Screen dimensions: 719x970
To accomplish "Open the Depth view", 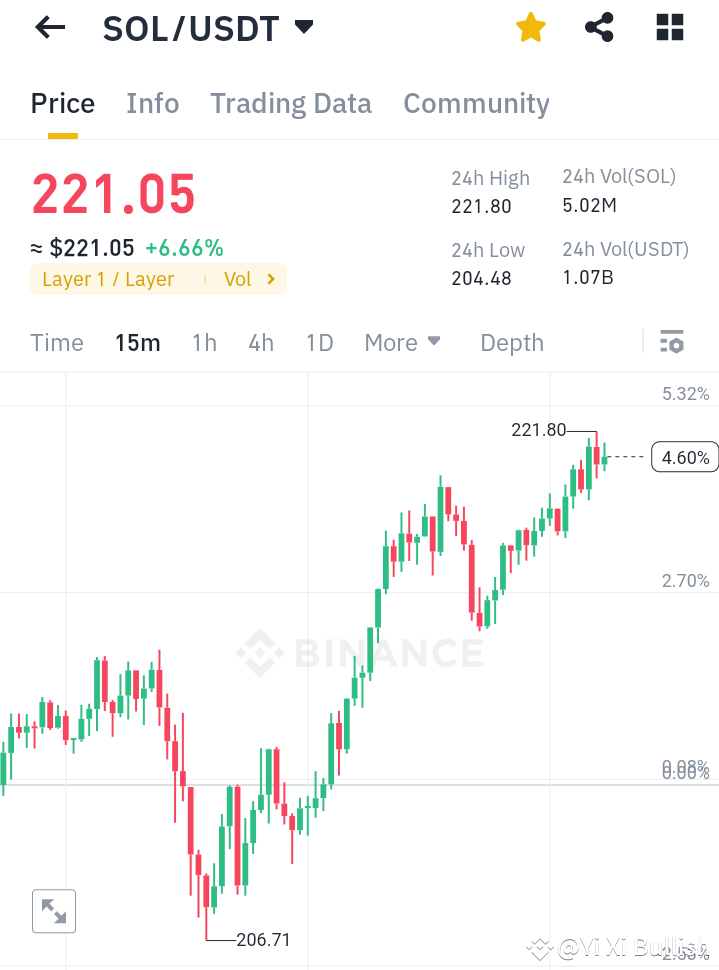I will click(511, 342).
